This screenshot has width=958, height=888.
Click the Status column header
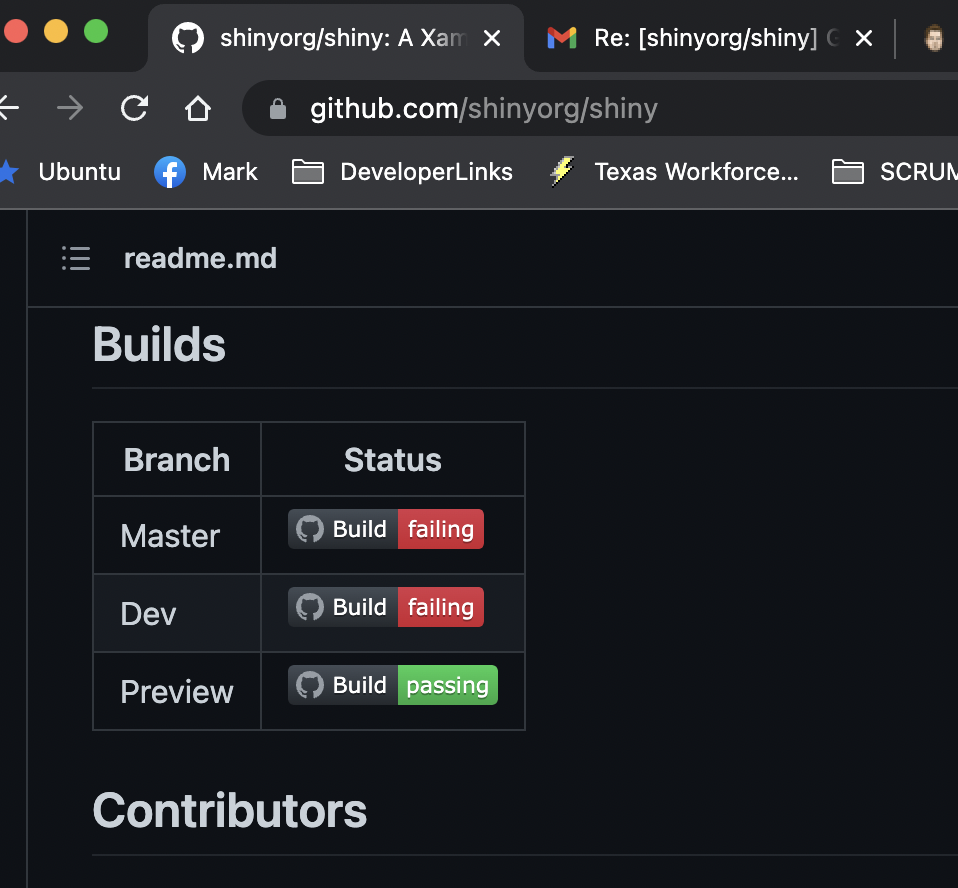392,460
